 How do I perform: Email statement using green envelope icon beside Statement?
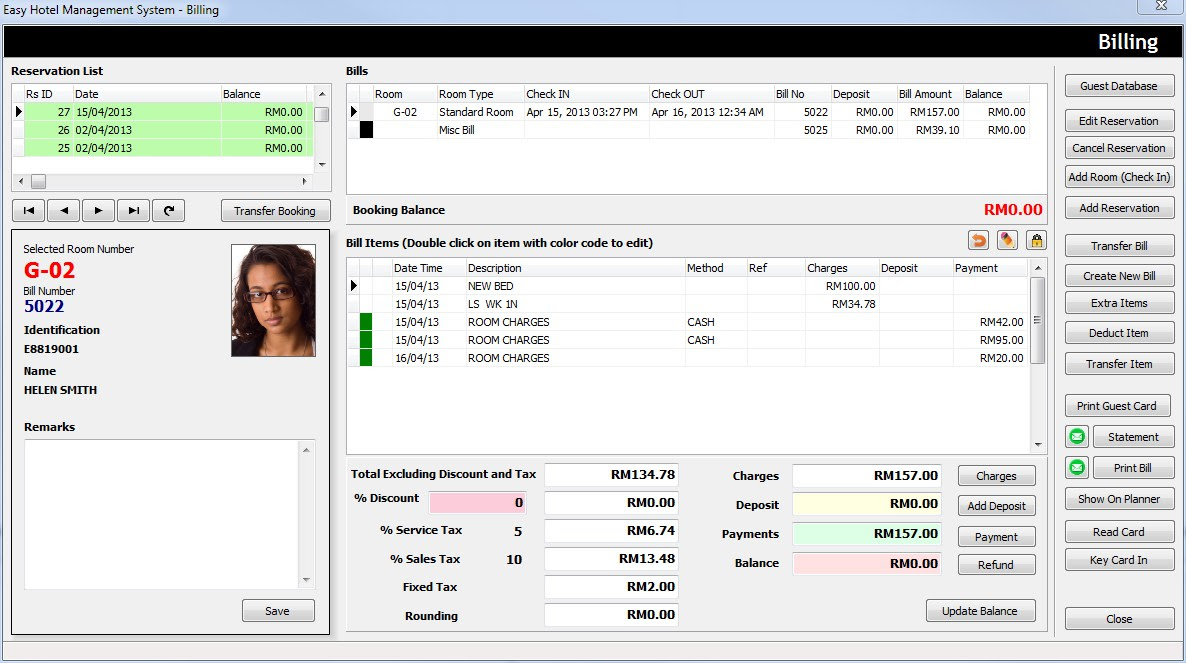1077,436
